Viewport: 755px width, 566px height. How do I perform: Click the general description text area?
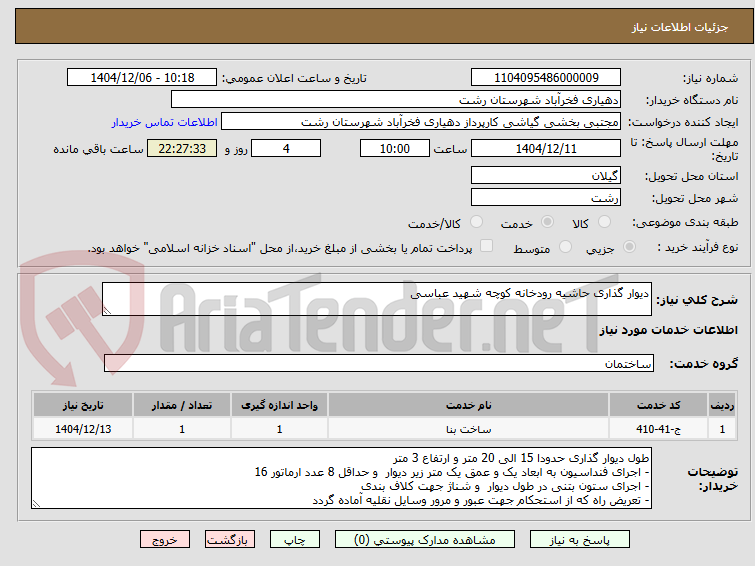point(377,299)
